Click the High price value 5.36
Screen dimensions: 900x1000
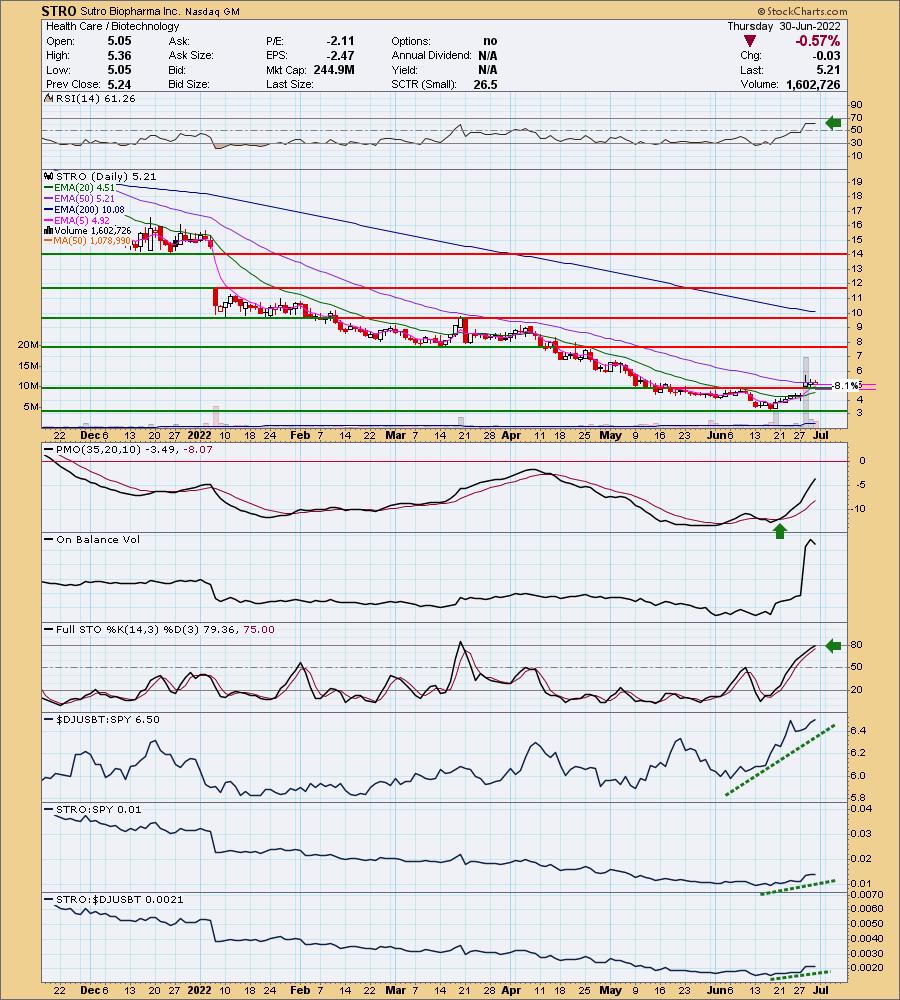119,55
